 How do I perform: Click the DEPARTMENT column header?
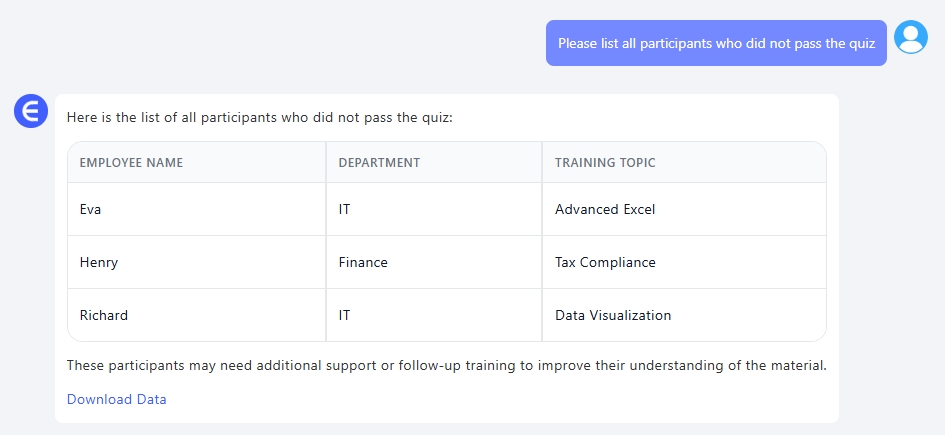click(x=379, y=163)
